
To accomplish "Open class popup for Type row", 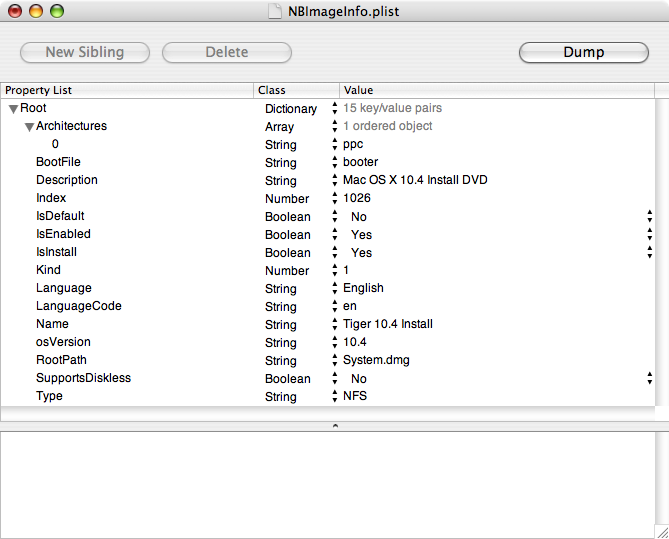I will point(335,396).
